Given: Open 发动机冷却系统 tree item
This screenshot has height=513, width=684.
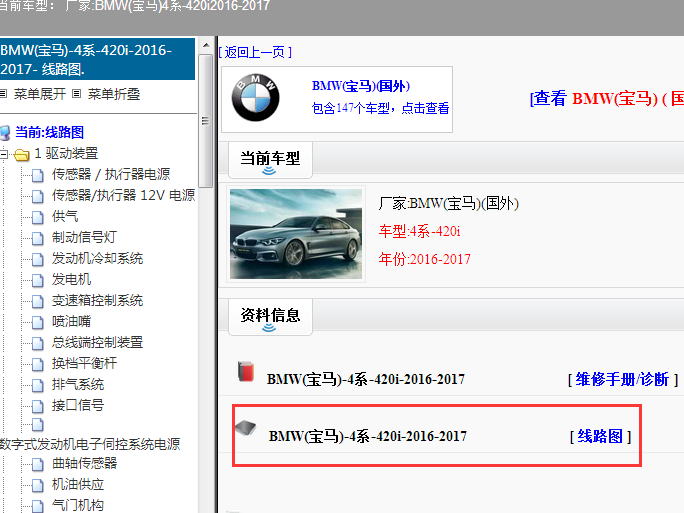Looking at the screenshot, I should pyautogui.click(x=97, y=258).
